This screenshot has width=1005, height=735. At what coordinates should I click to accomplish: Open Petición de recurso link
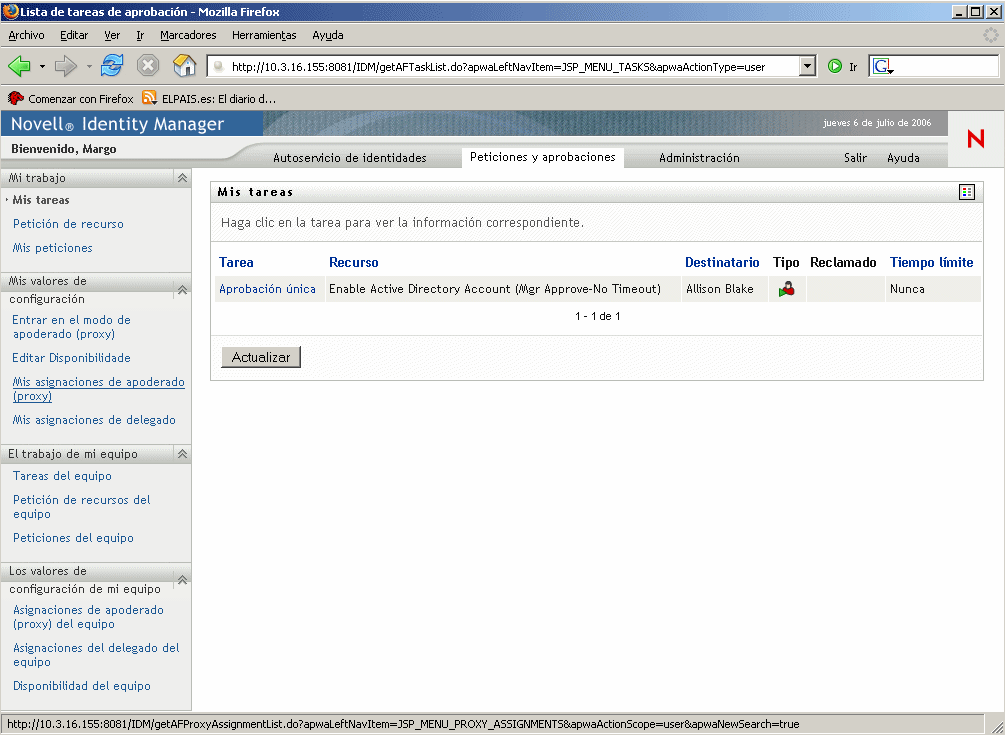click(68, 224)
